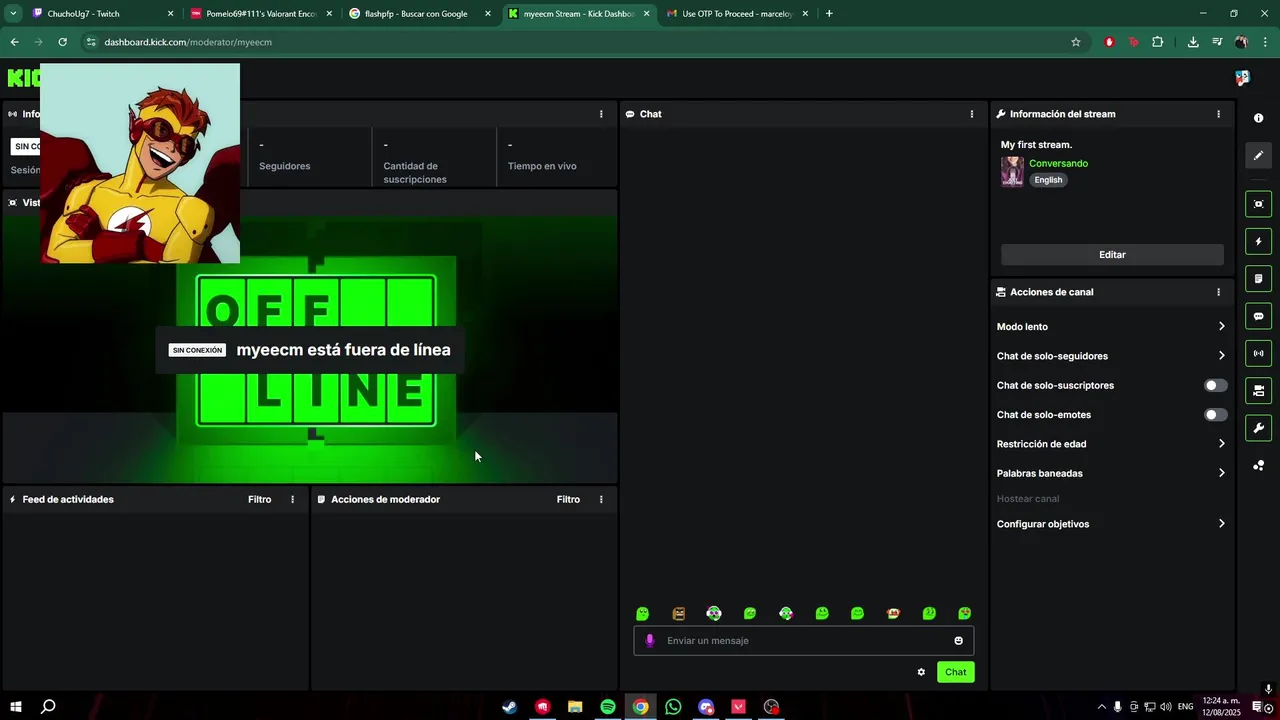This screenshot has width=1280, height=720.
Task: Open Chat panel three-dot menu
Action: [972, 114]
